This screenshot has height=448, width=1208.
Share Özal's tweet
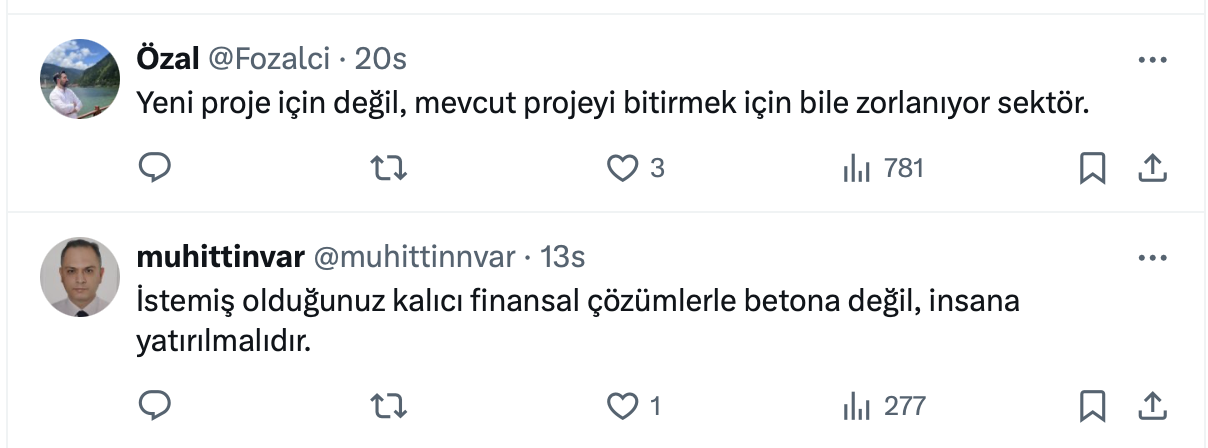[x=1152, y=168]
